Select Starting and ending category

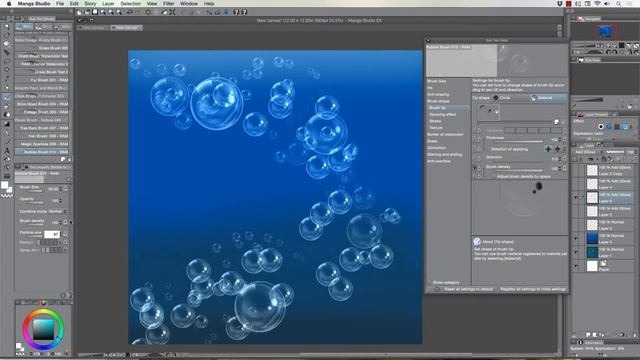[x=444, y=154]
